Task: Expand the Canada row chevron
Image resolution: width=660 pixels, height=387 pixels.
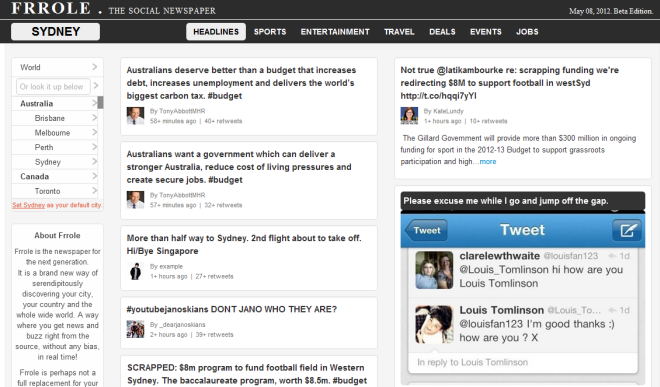Action: 94,176
